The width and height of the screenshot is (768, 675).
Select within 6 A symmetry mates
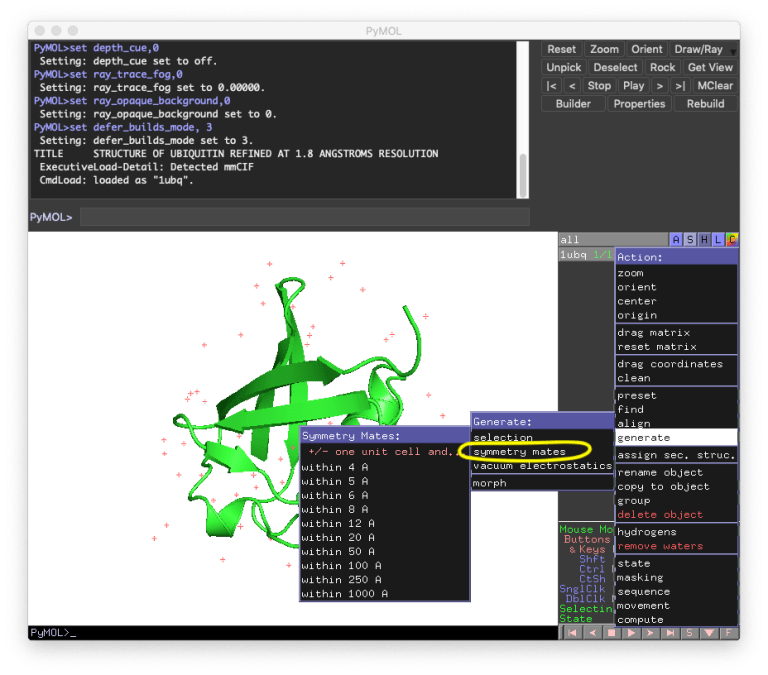pos(384,496)
